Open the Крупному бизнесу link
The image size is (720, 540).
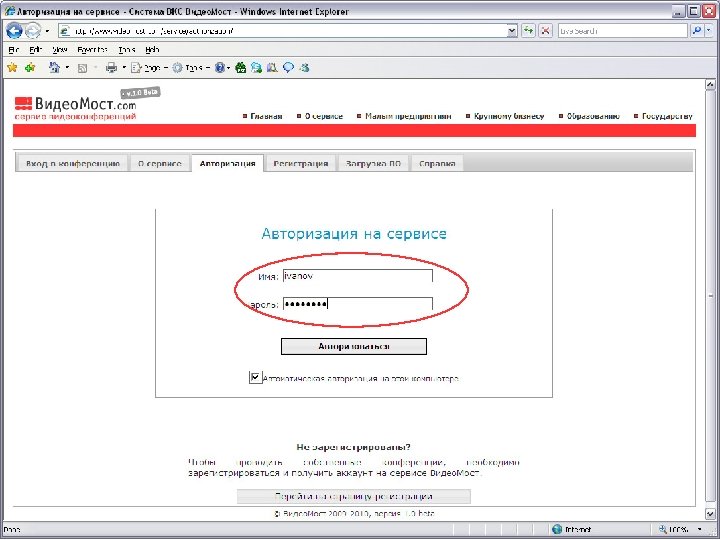[509, 116]
